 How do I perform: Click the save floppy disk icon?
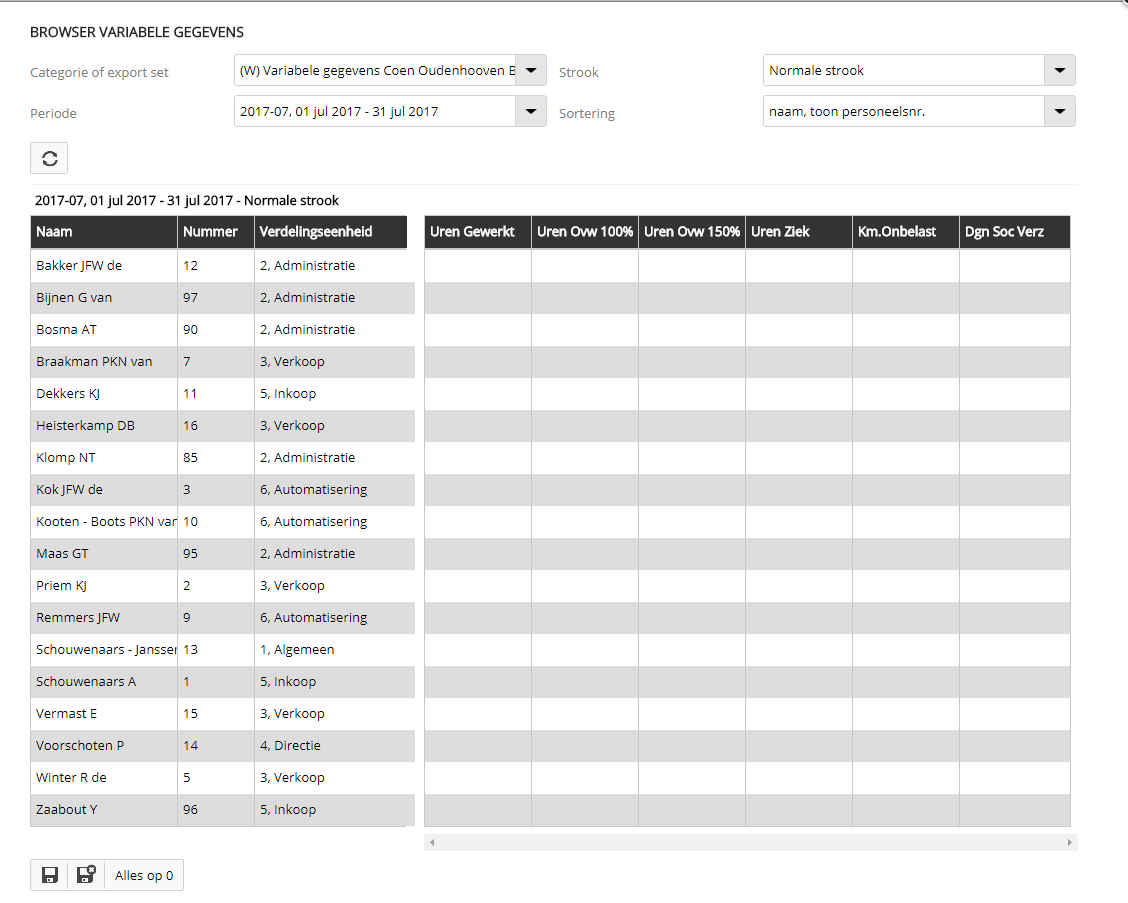[x=49, y=876]
